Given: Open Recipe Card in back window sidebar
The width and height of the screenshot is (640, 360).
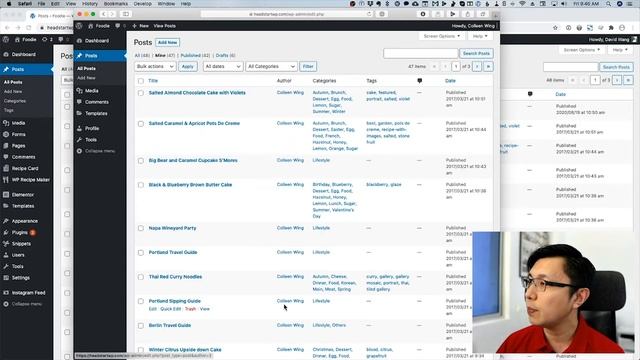Looking at the screenshot, I should tap(25, 168).
